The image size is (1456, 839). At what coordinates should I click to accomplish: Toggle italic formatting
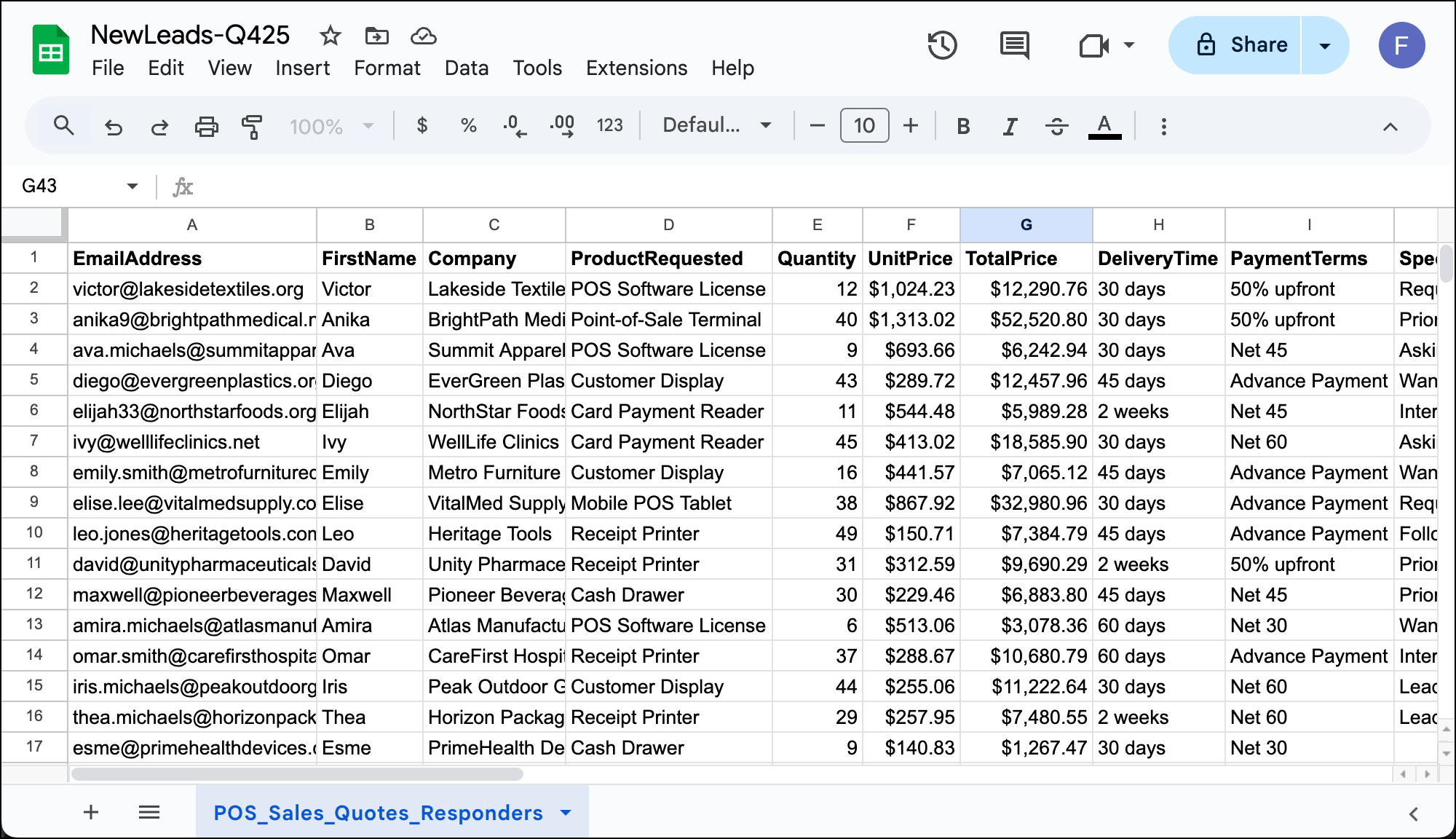(1010, 125)
